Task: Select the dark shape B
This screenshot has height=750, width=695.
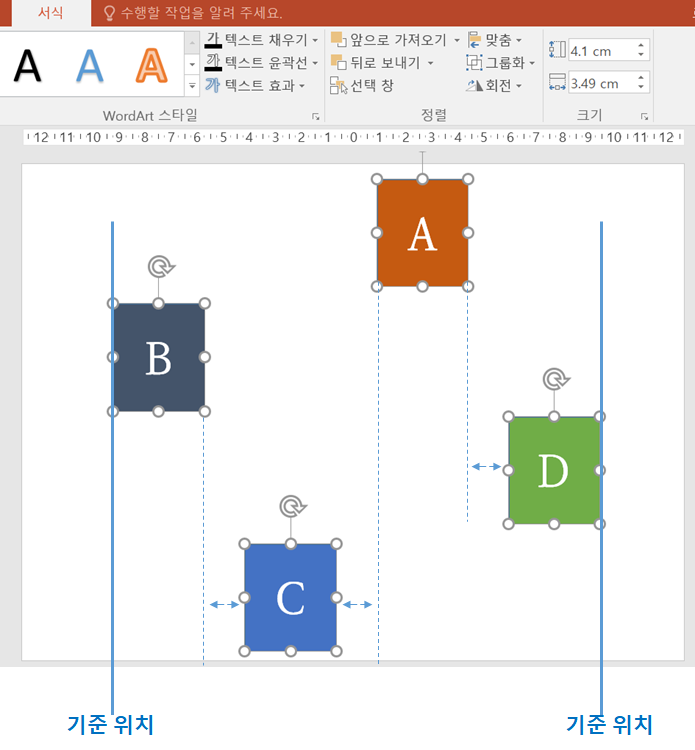Action: click(158, 357)
